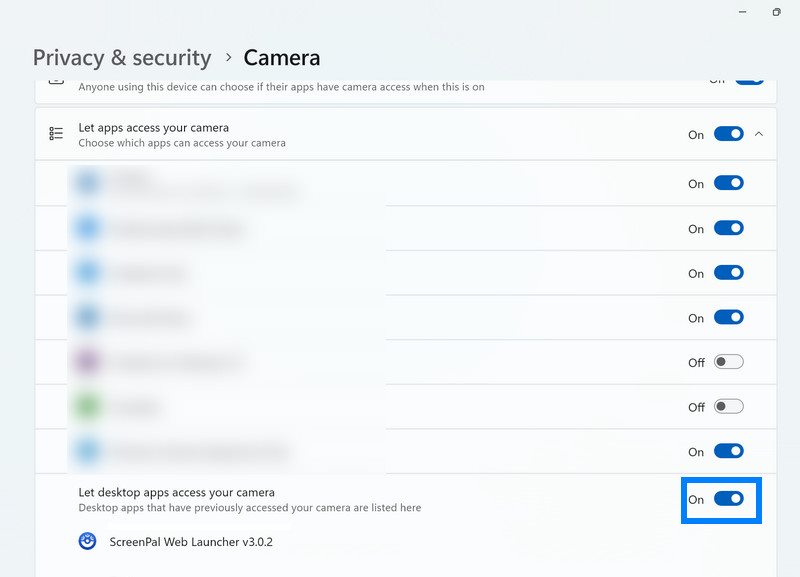Viewport: 800px width, 577px height.
Task: Toggle off Let apps access your camera
Action: [729, 134]
